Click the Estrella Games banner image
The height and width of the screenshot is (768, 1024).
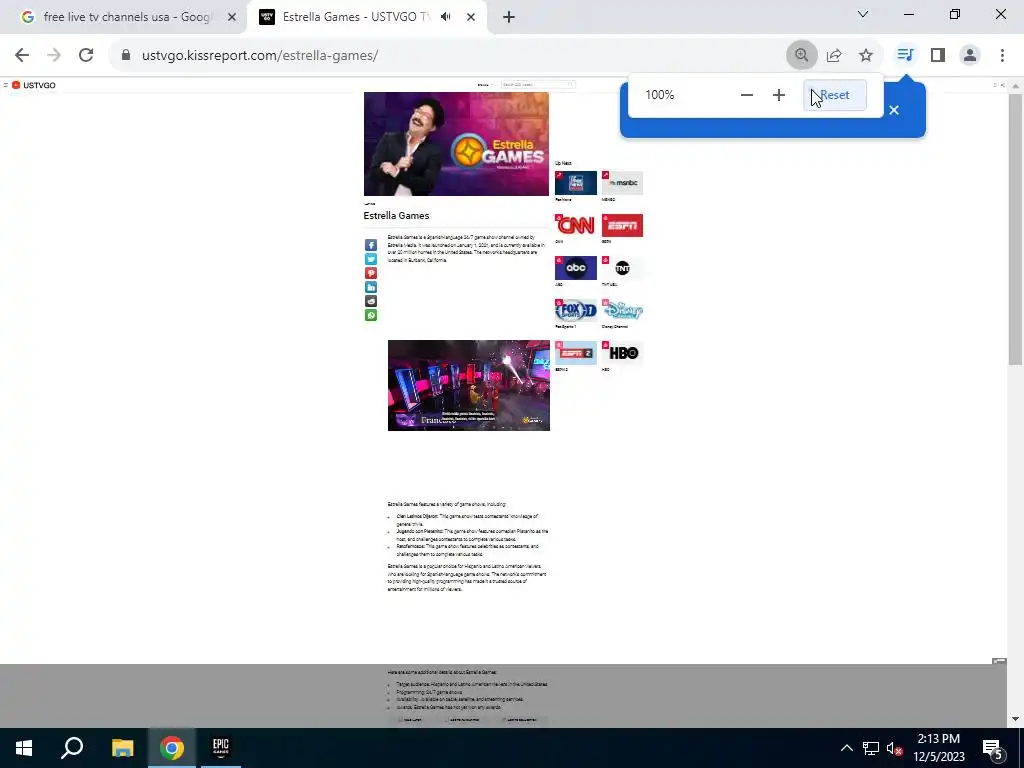[x=456, y=144]
